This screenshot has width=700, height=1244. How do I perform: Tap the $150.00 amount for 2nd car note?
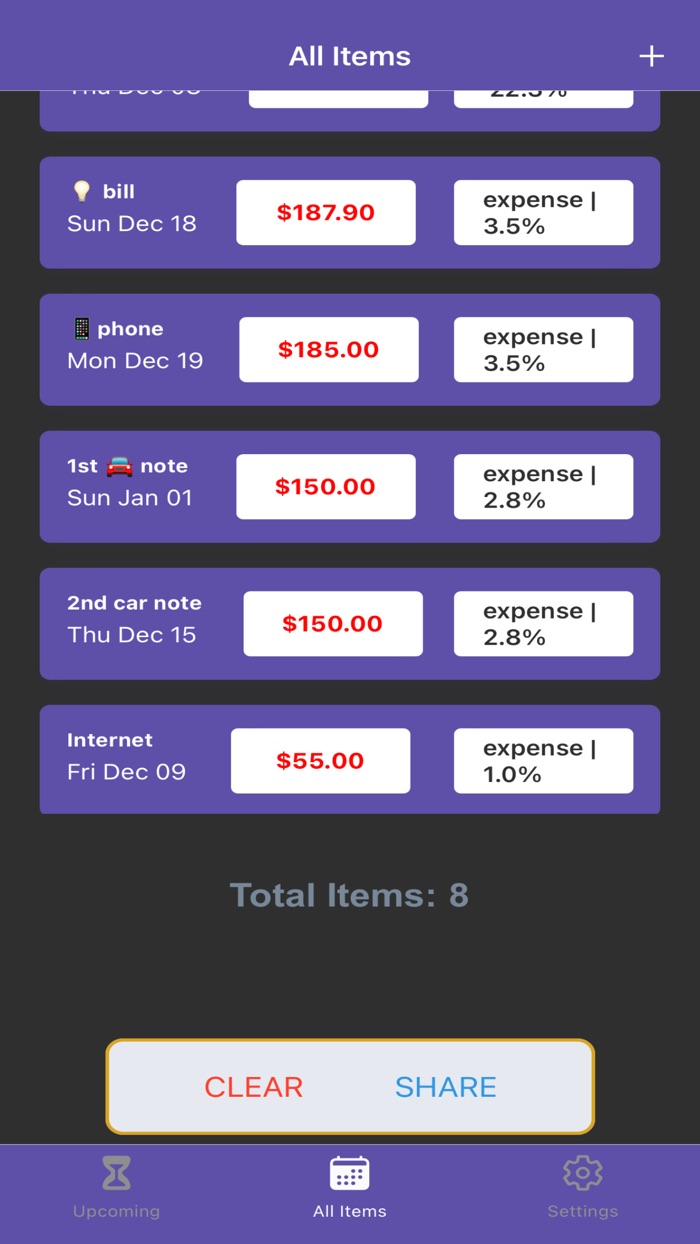coord(333,624)
